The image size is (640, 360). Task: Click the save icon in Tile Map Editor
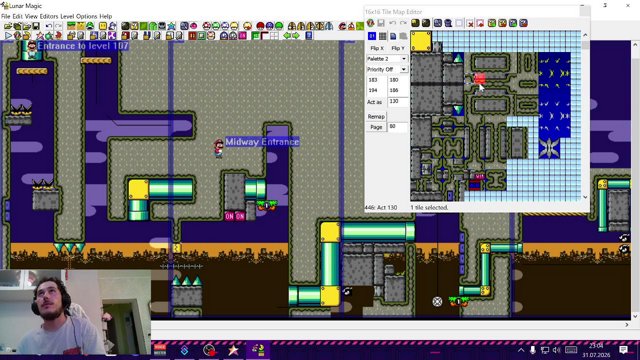(381, 23)
